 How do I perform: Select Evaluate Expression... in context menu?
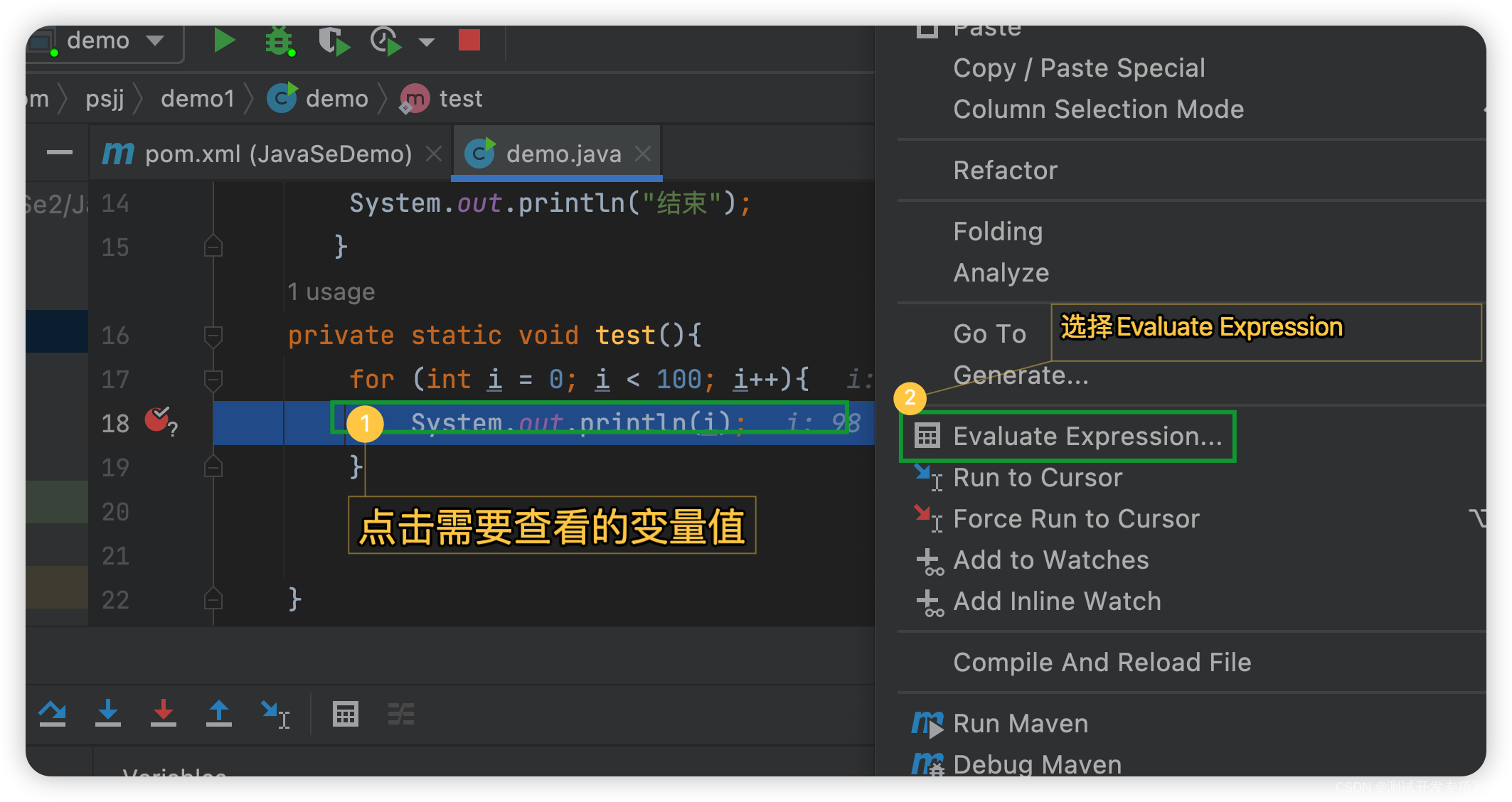(1068, 437)
